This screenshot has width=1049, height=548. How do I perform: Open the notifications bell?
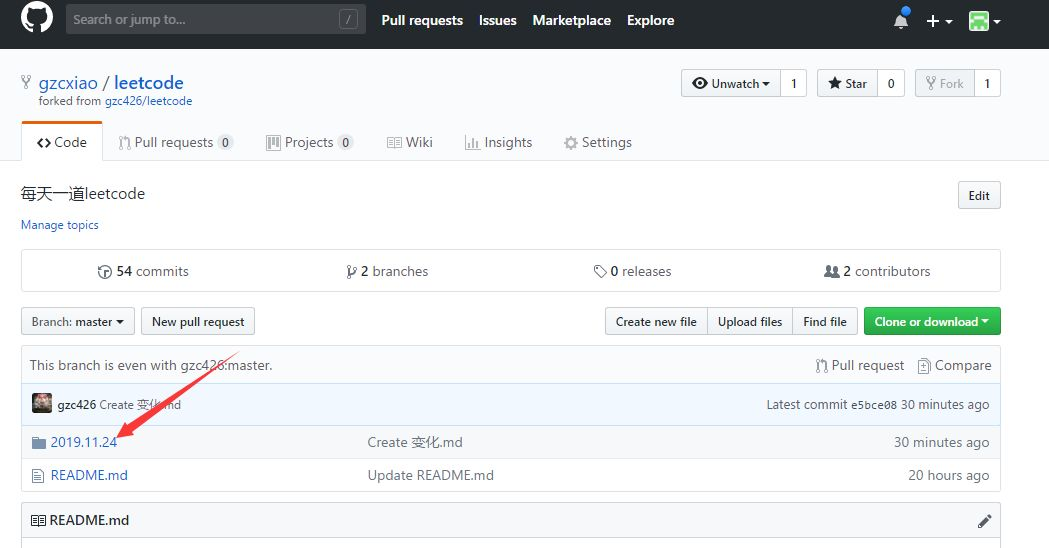click(x=901, y=21)
